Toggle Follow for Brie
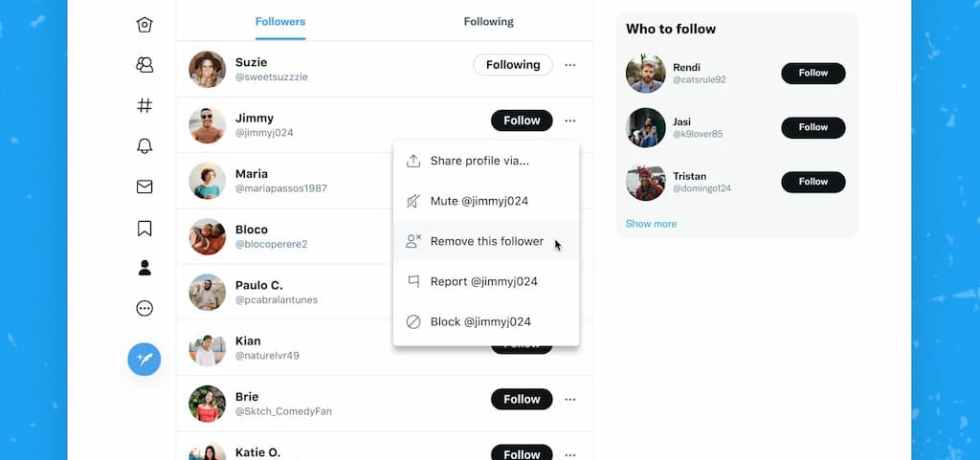The image size is (980, 460). pyautogui.click(x=521, y=399)
